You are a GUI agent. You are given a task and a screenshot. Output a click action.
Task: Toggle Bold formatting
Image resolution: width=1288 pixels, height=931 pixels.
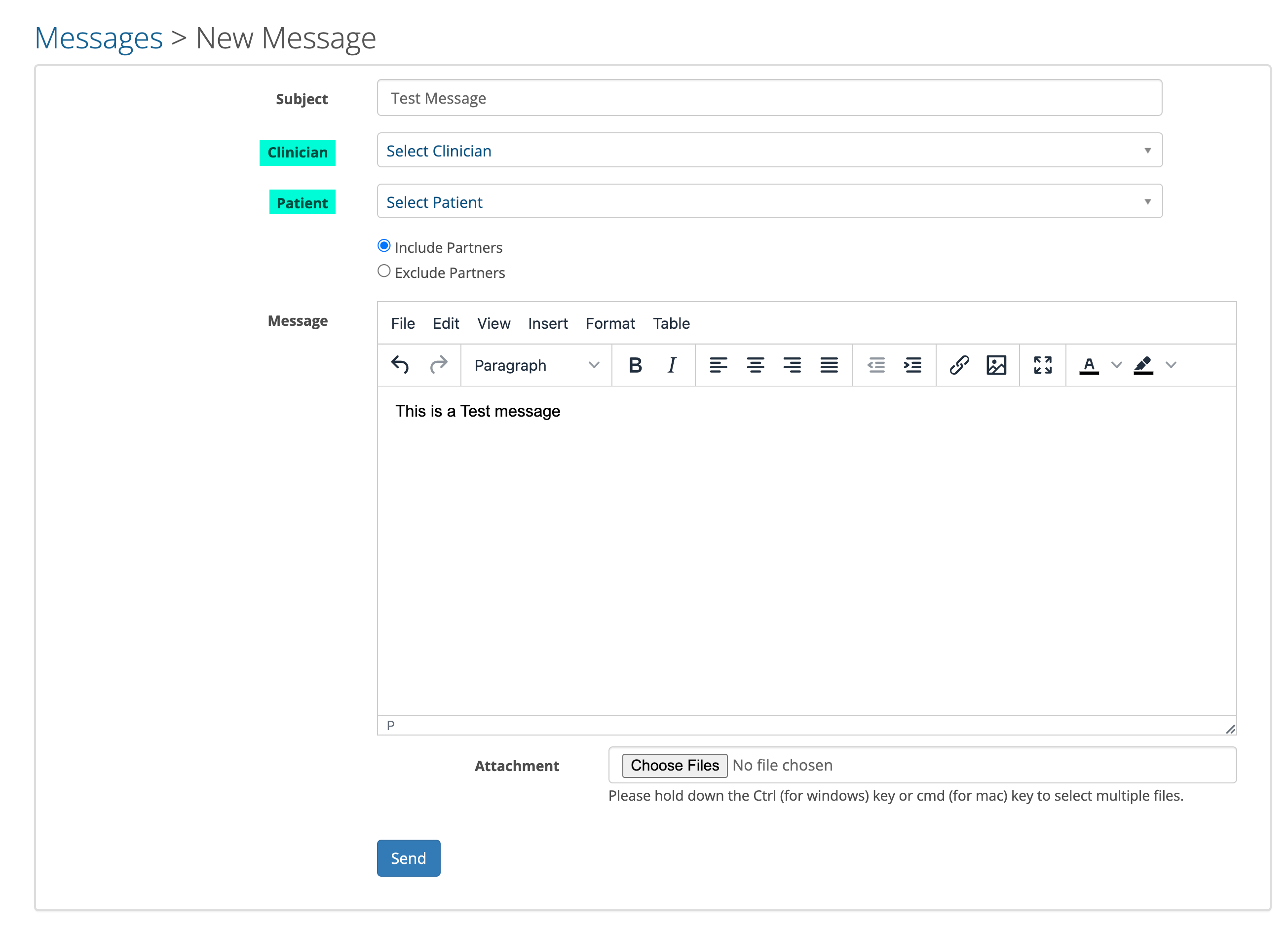coord(635,365)
